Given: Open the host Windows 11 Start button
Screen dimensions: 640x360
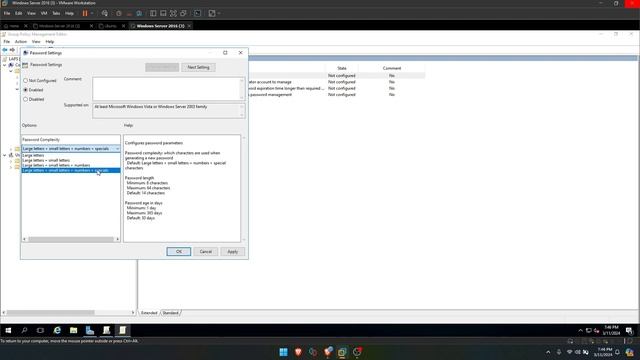Looking at the screenshot, I should tap(283, 352).
